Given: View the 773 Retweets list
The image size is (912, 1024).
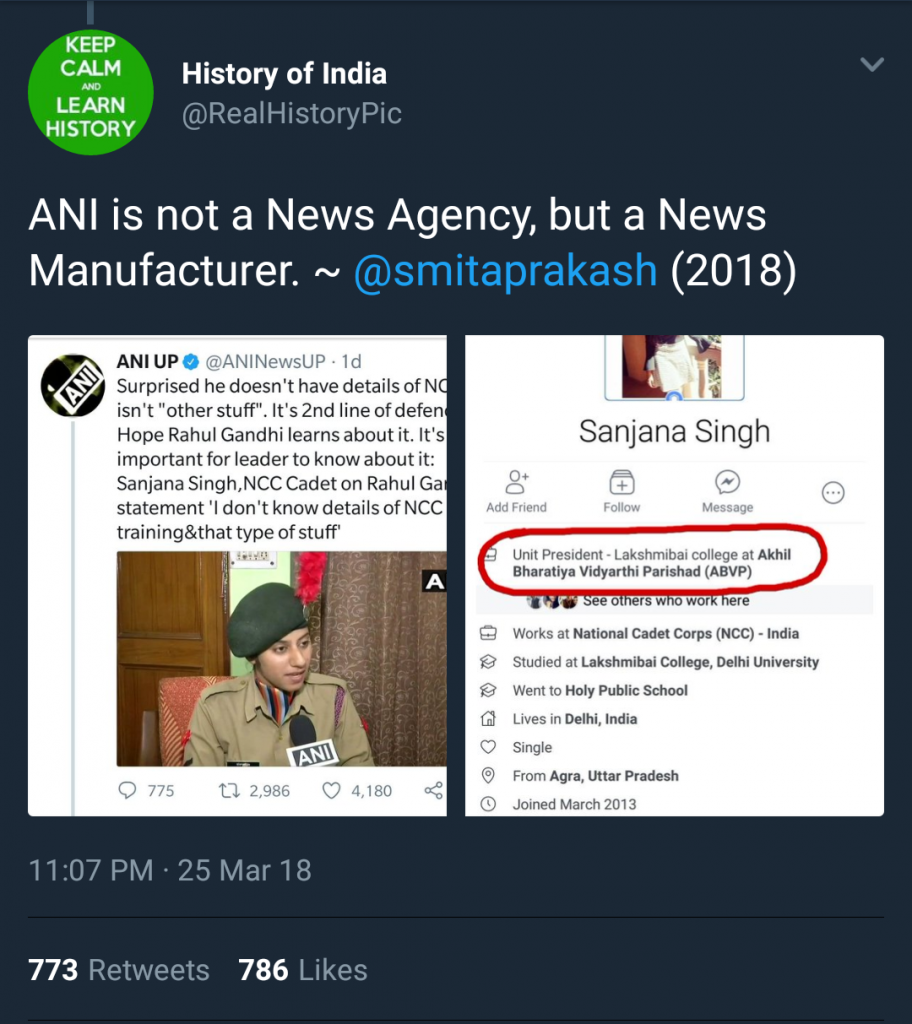Looking at the screenshot, I should point(119,970).
